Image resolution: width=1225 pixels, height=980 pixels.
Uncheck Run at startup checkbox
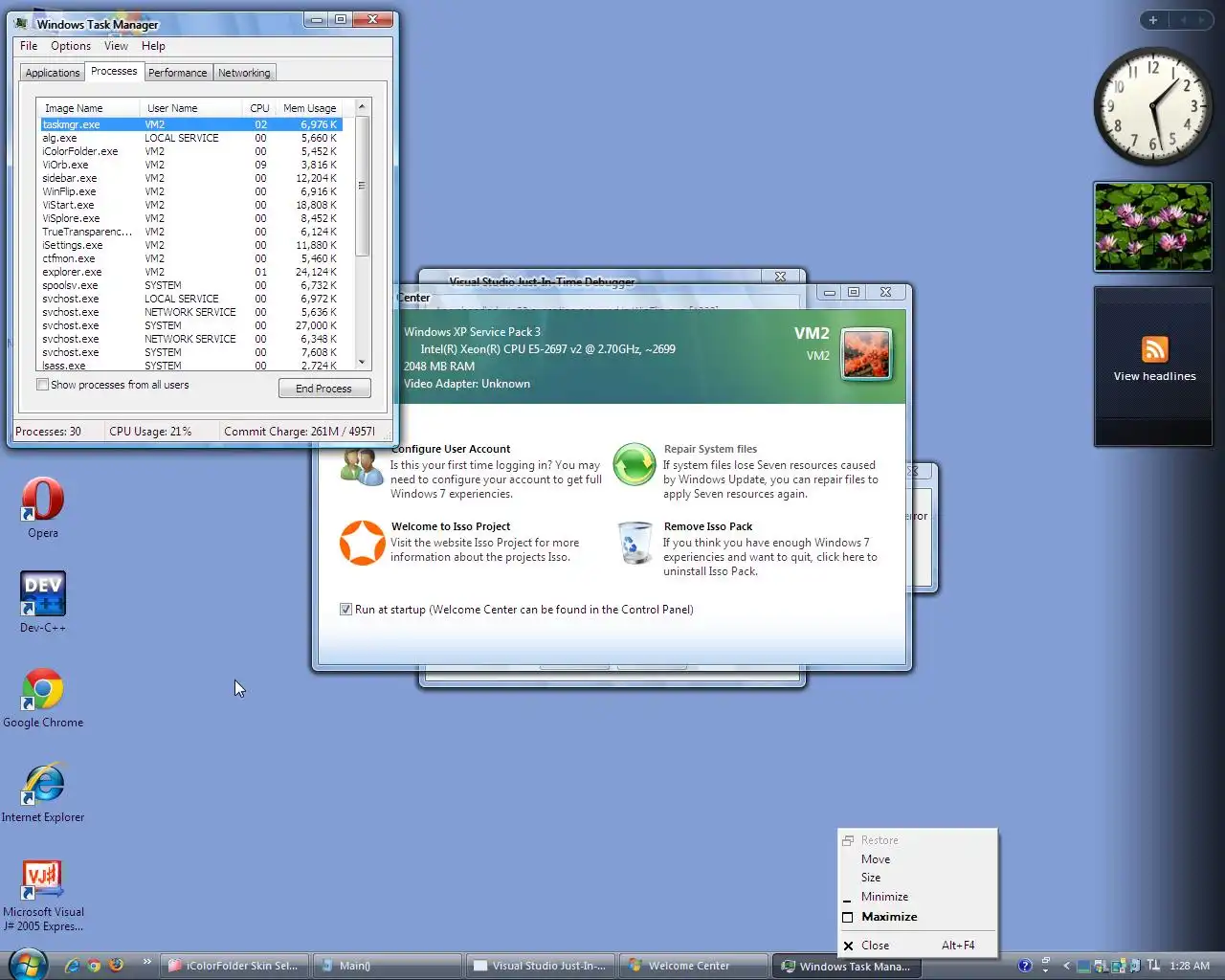345,610
